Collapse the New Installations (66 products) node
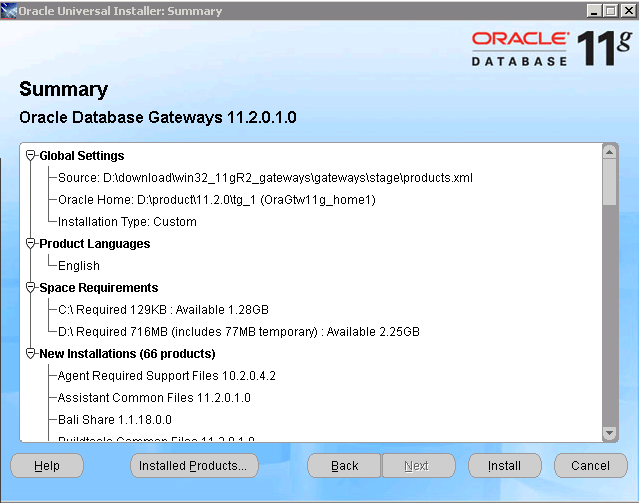The height and width of the screenshot is (503, 639). pos(30,353)
